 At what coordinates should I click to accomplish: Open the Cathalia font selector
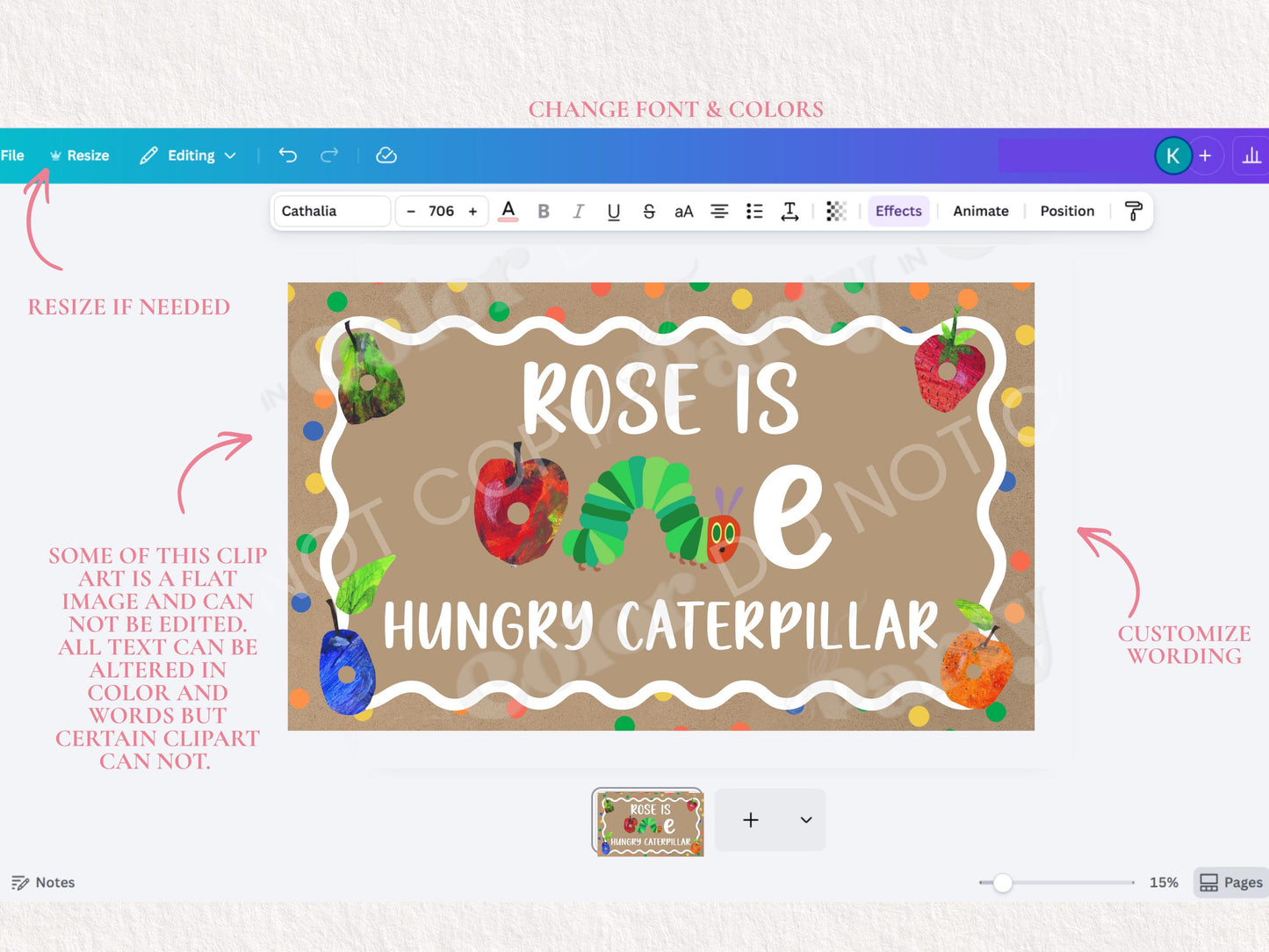click(x=332, y=211)
